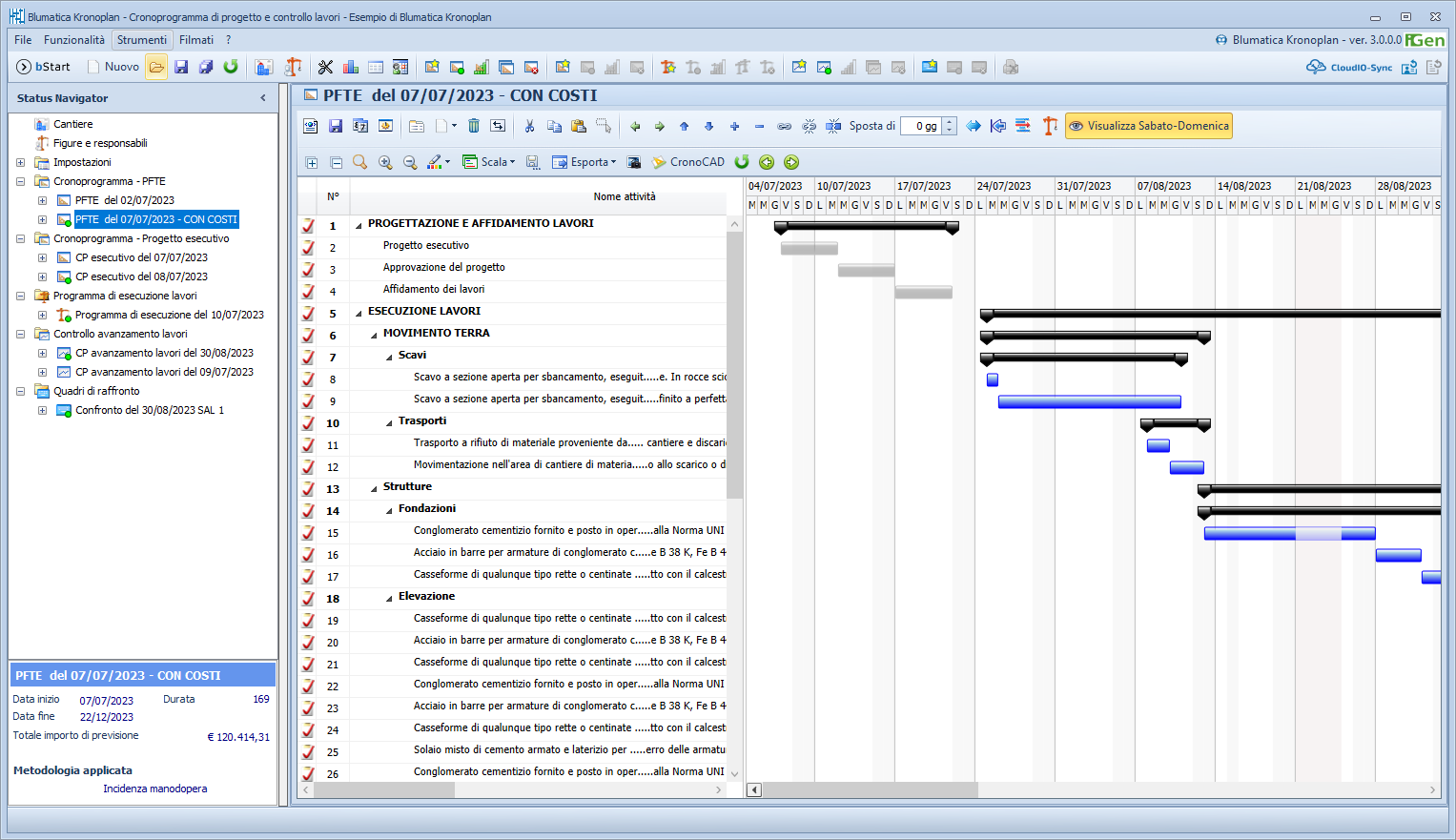Toggle red checkmark for row 26
The image size is (1456, 840).
tap(308, 774)
